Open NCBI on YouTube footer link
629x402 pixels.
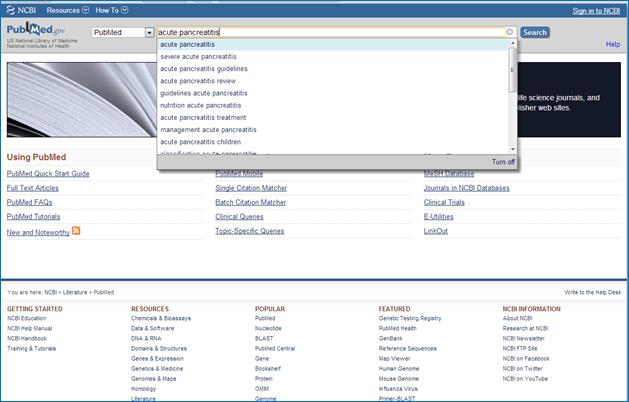coord(525,378)
